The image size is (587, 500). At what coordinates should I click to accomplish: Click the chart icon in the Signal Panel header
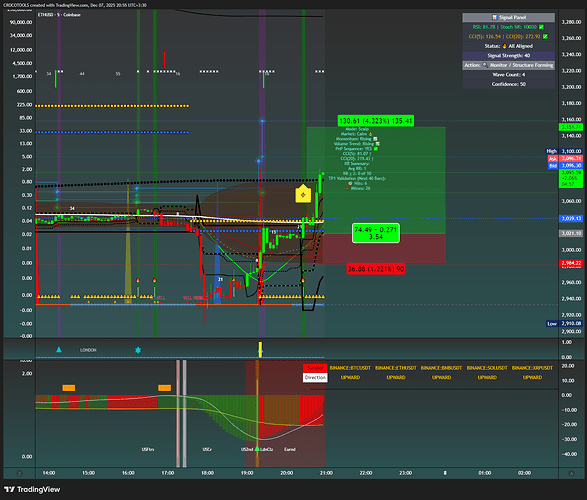click(494, 17)
